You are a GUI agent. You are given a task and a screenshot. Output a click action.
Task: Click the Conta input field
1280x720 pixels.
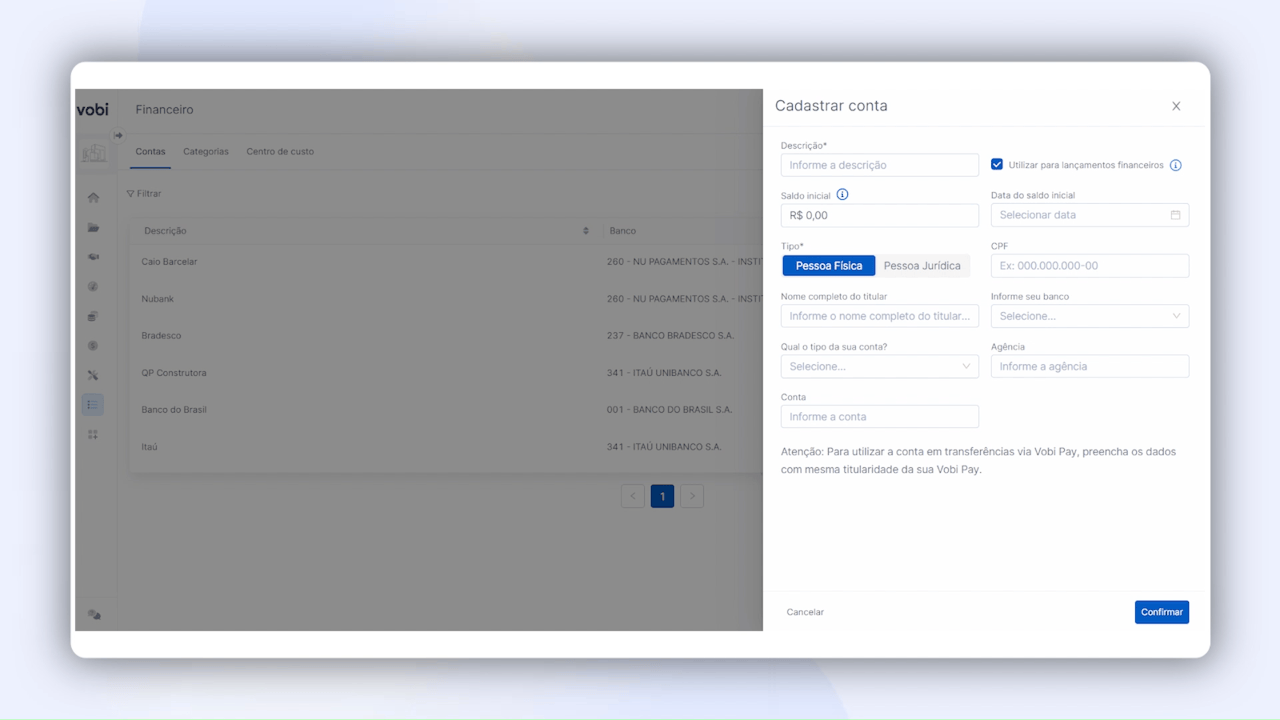tap(880, 417)
